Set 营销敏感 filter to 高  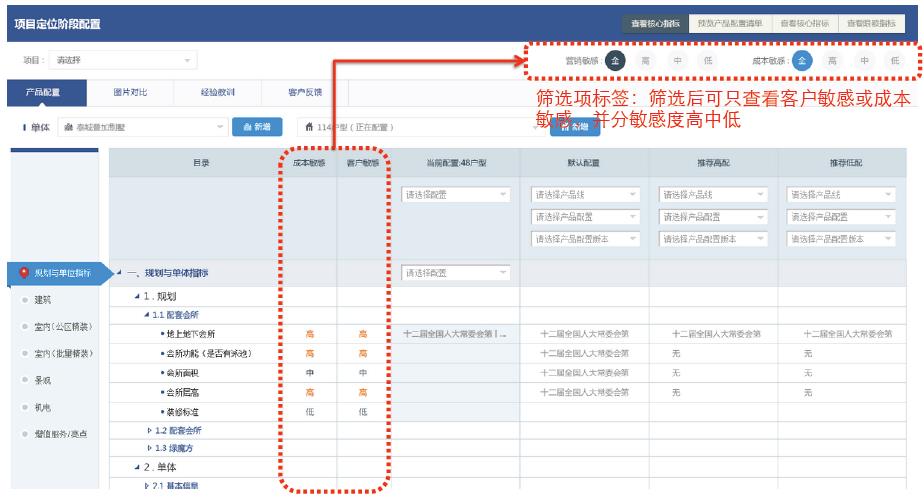tap(645, 60)
